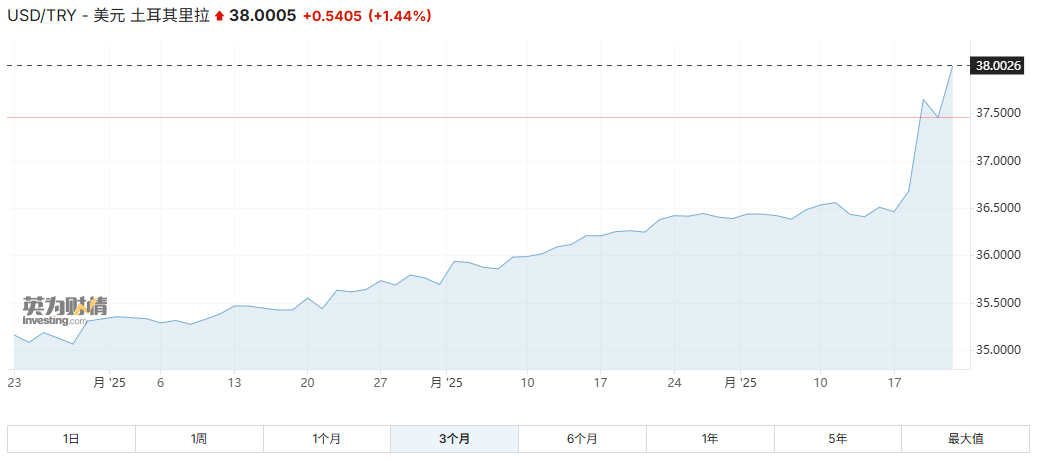Open the 1年 range view
The width and height of the screenshot is (1039, 460).
[710, 438]
